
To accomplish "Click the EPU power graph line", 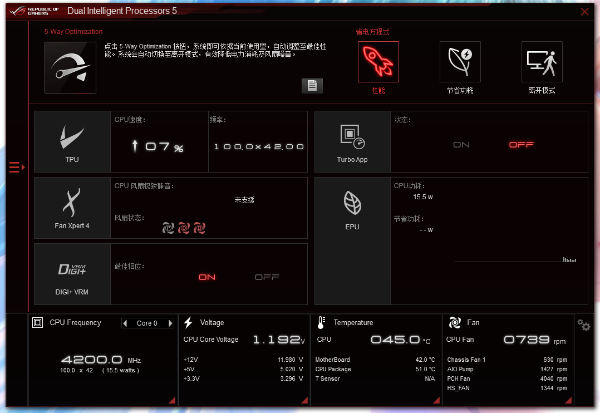I will 515,260.
